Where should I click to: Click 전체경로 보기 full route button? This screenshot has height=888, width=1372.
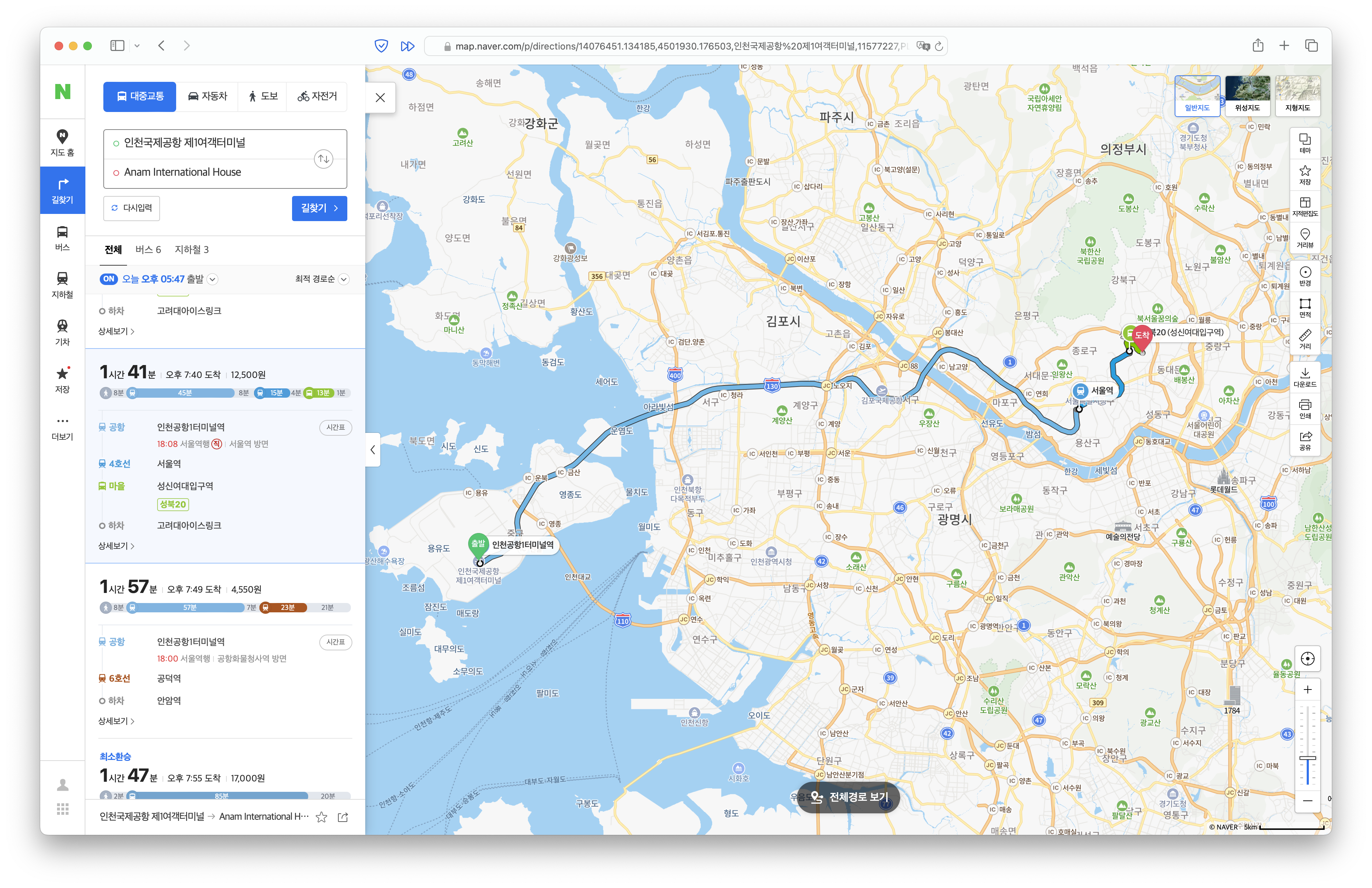pos(848,797)
